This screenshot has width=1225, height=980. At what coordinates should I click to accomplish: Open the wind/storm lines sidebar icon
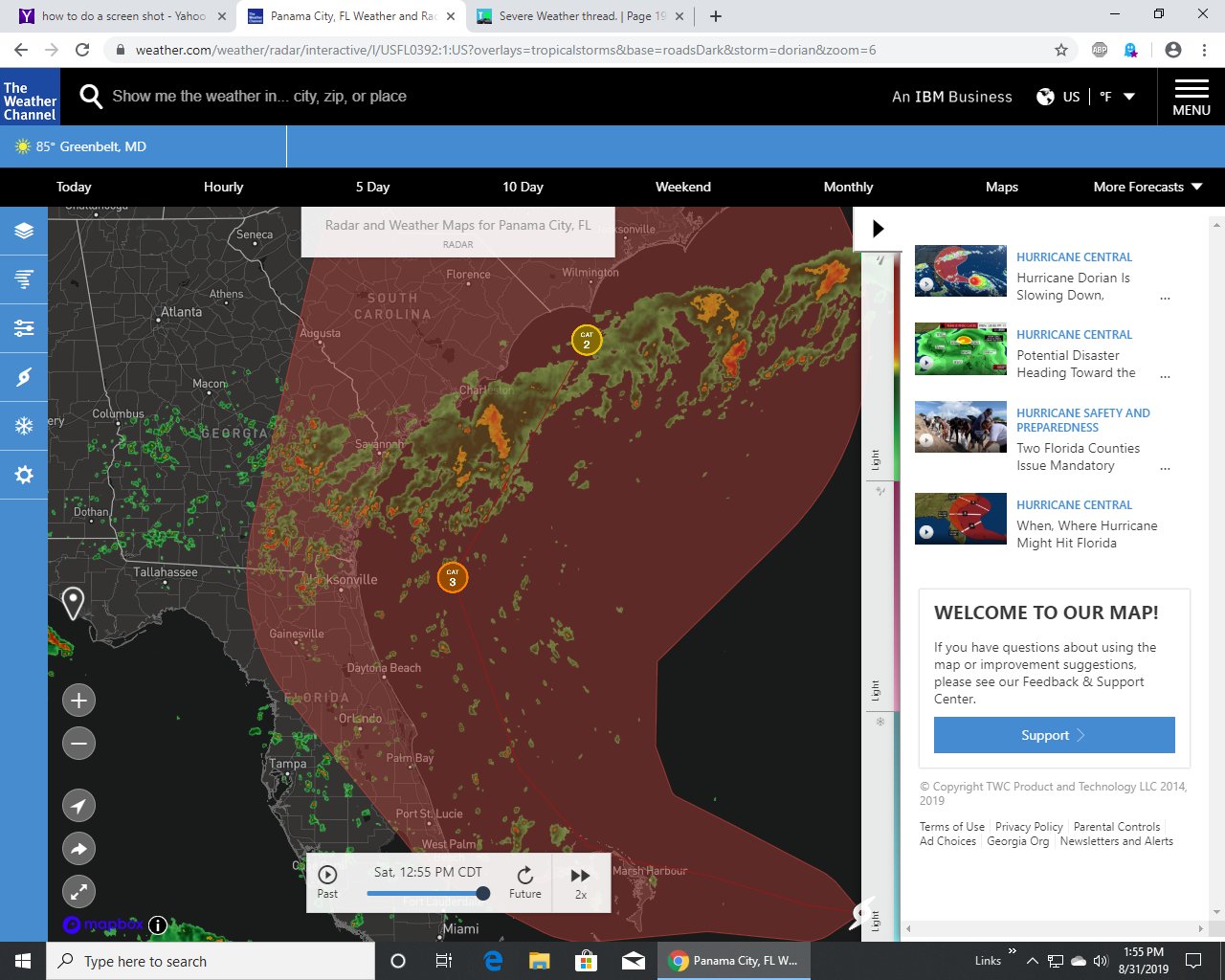(24, 279)
